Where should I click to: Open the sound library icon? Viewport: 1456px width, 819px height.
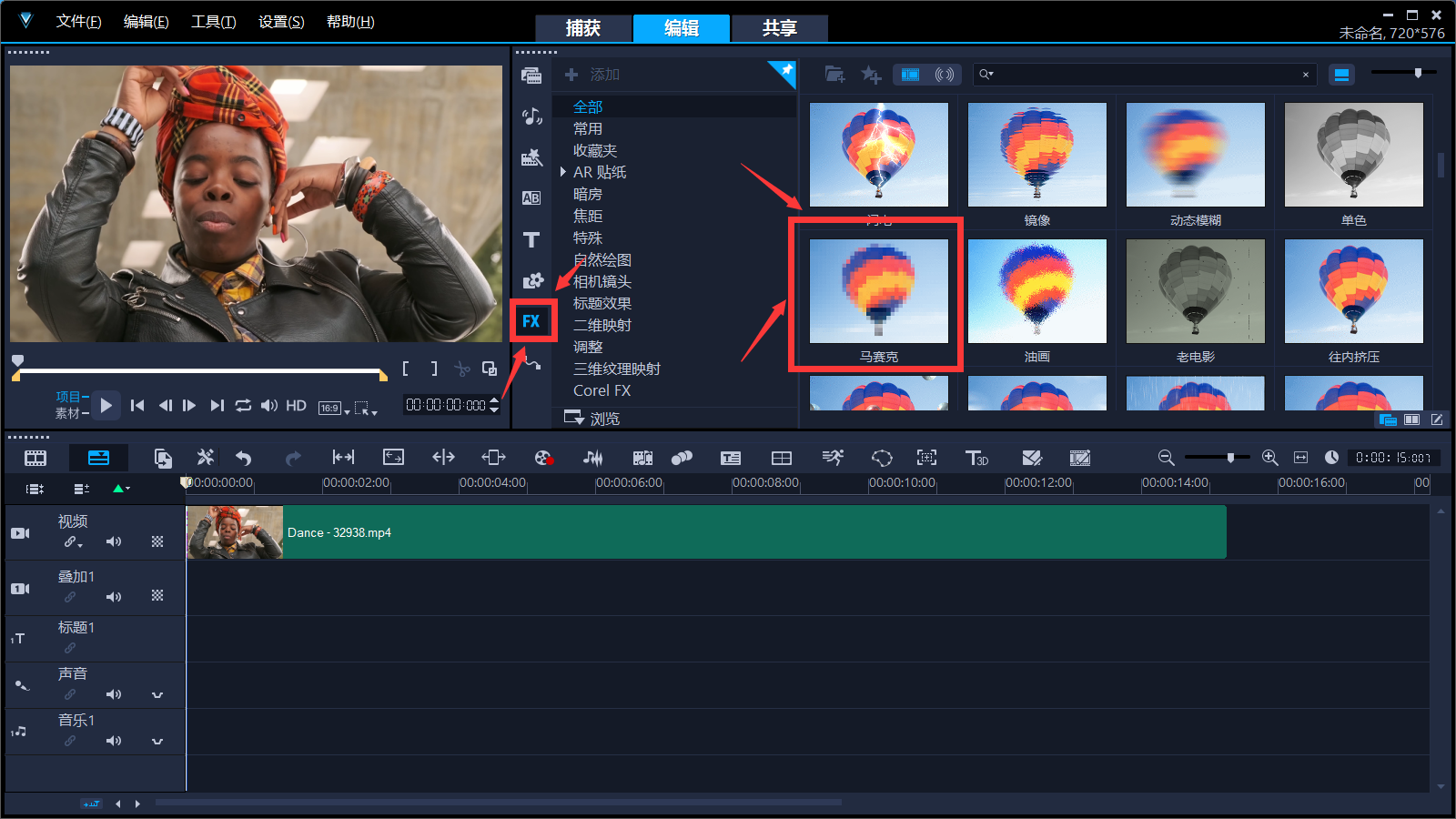point(531,116)
